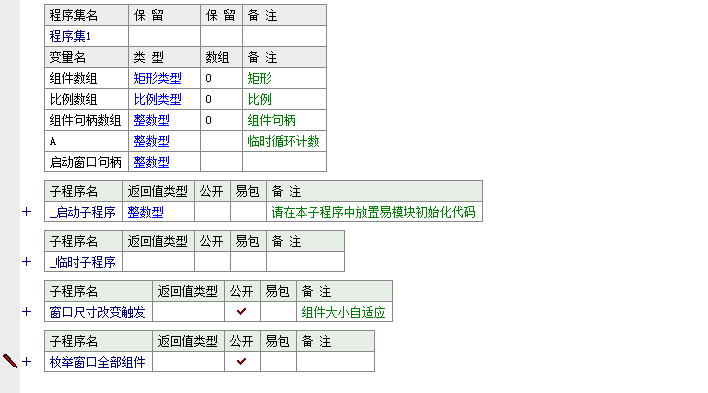Click the empty 易包 cell of 窗口尺寸改变触发
This screenshot has width=708, height=393.
(x=278, y=312)
